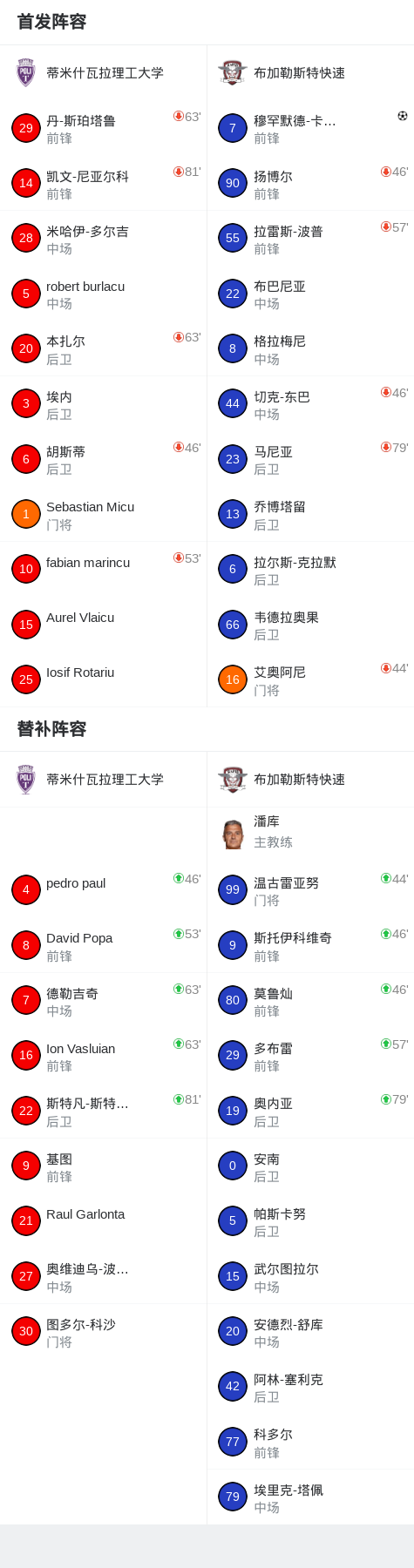
Task: Open coach 潘库 photo thumbnail
Action: coord(233,834)
